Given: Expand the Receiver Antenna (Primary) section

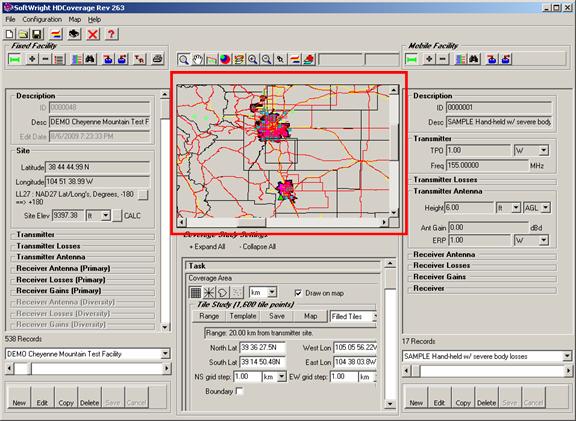Looking at the screenshot, I should [63, 268].
